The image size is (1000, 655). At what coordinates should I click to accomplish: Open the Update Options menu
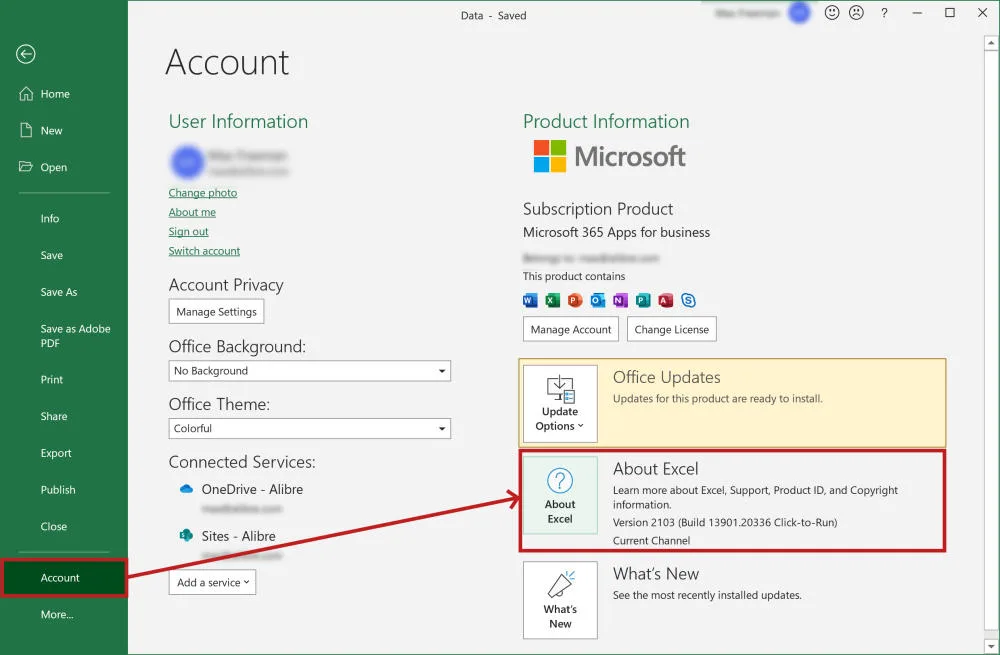pyautogui.click(x=560, y=404)
